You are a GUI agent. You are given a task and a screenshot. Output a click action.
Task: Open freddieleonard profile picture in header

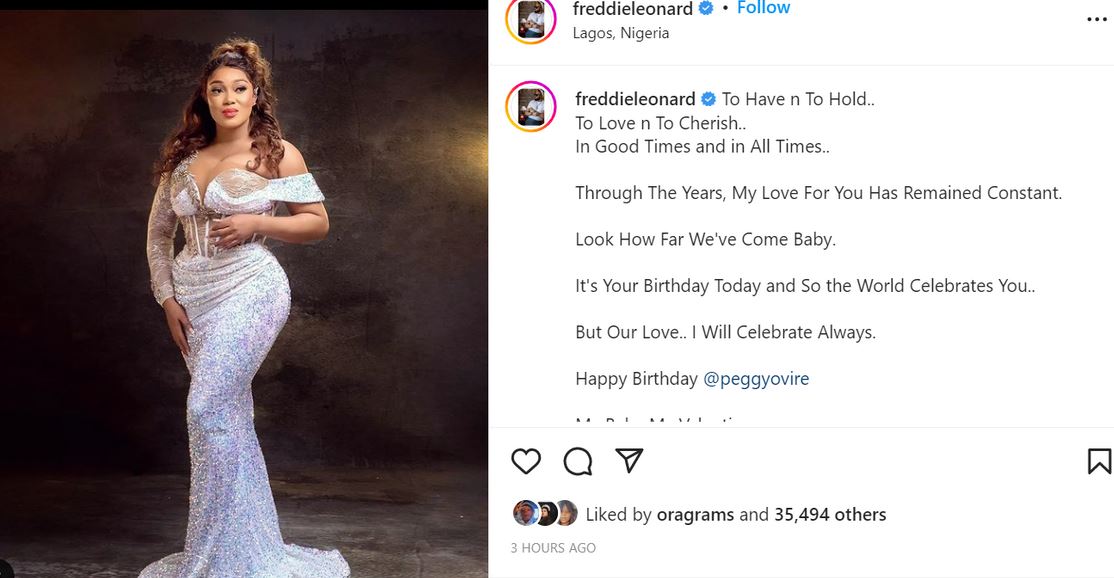531,19
